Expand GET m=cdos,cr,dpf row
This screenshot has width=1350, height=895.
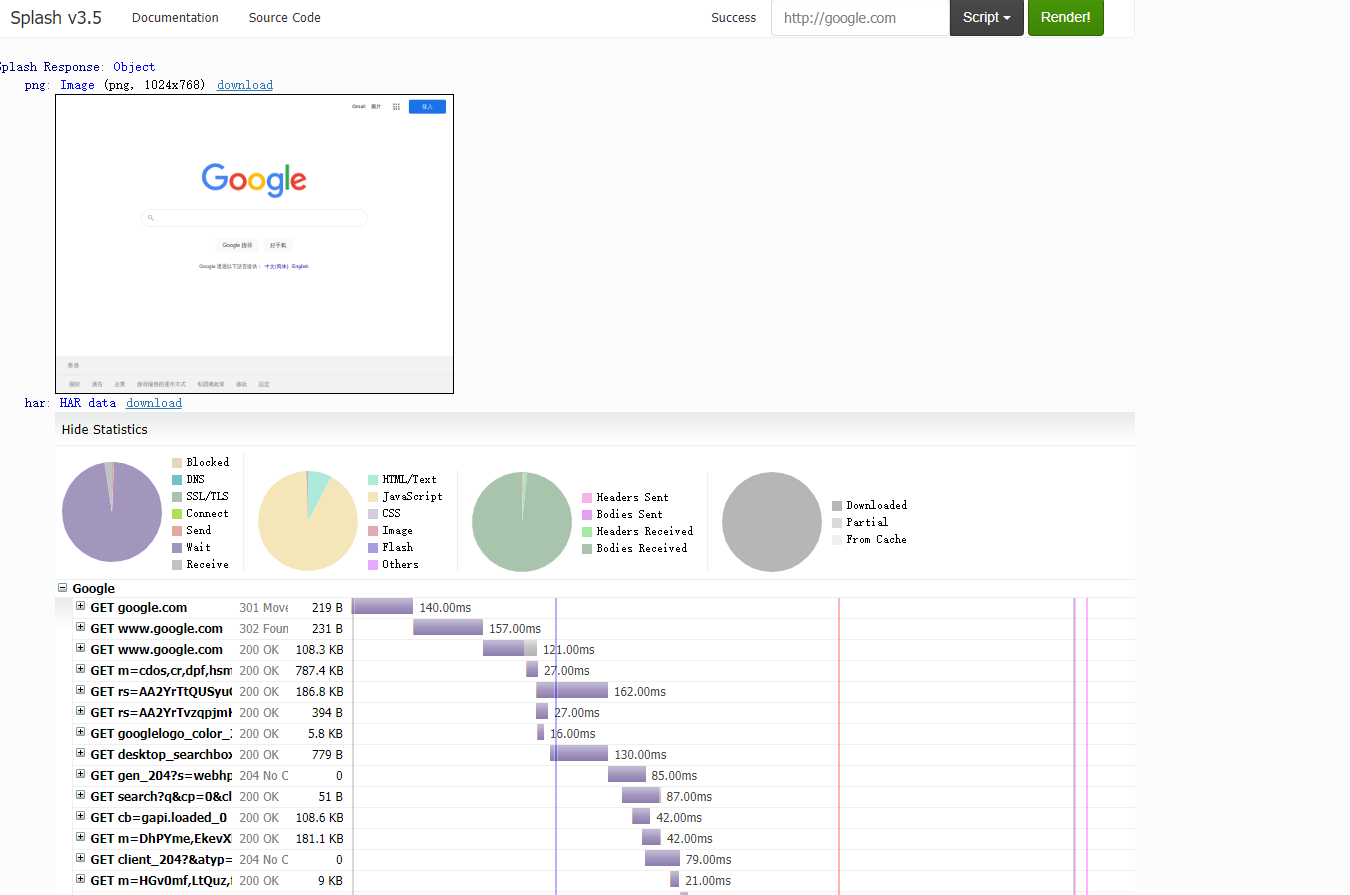point(81,670)
